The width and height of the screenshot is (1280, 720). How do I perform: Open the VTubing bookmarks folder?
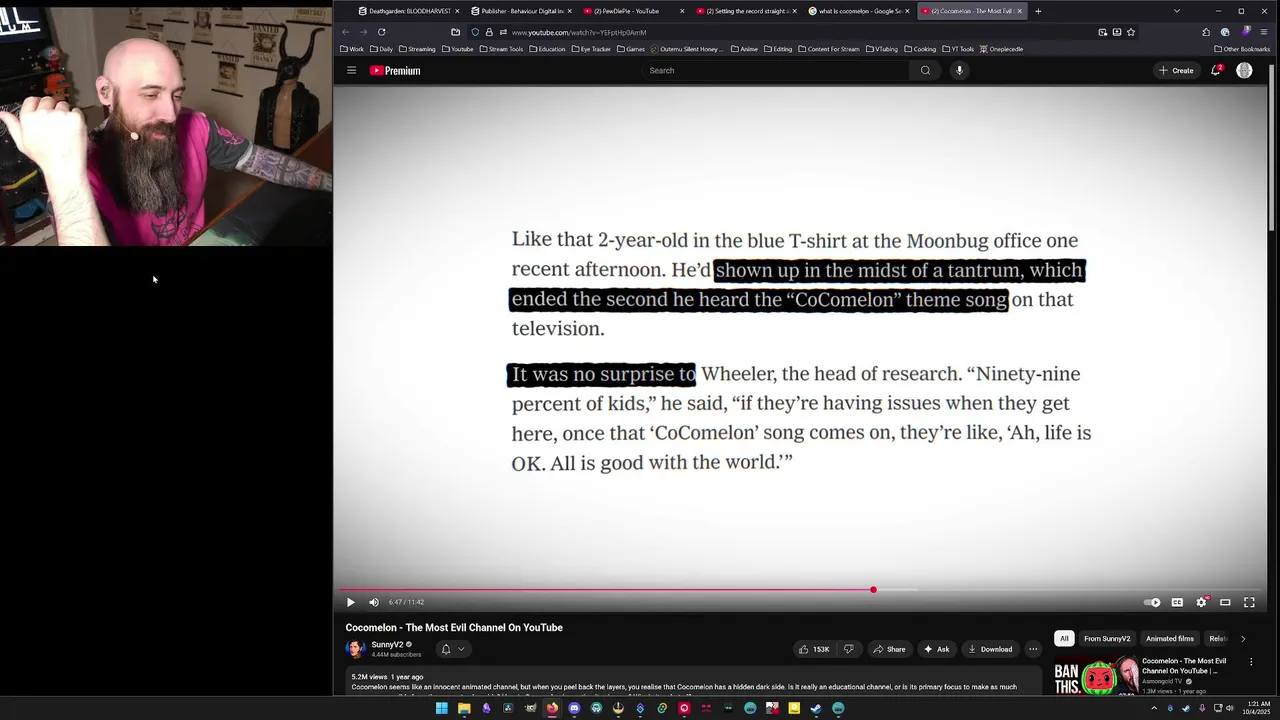click(883, 49)
